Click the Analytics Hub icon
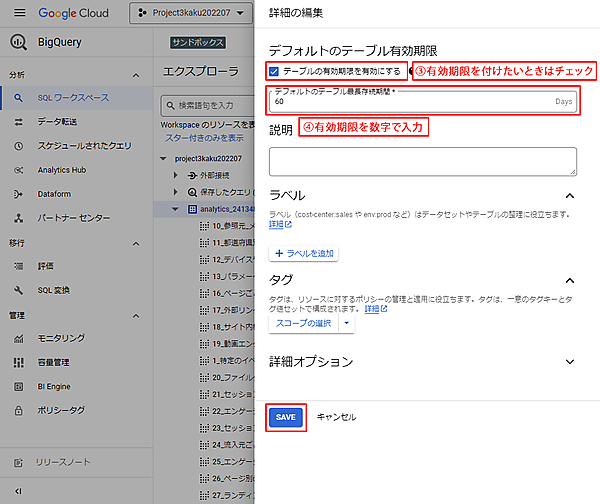The width and height of the screenshot is (600, 504). (x=18, y=170)
